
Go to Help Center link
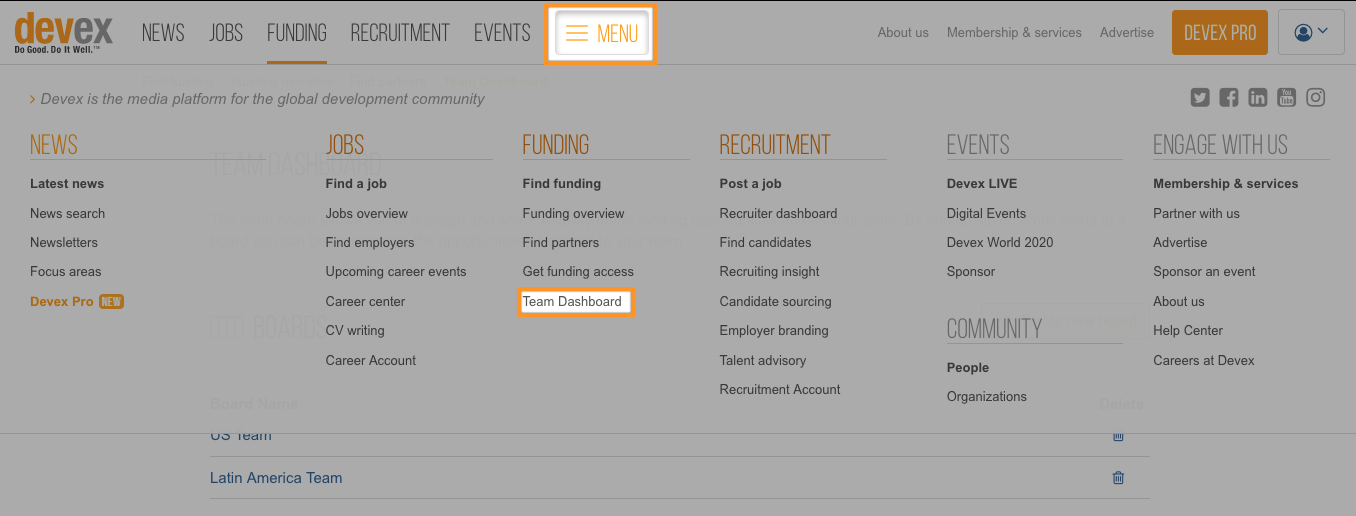point(1188,330)
